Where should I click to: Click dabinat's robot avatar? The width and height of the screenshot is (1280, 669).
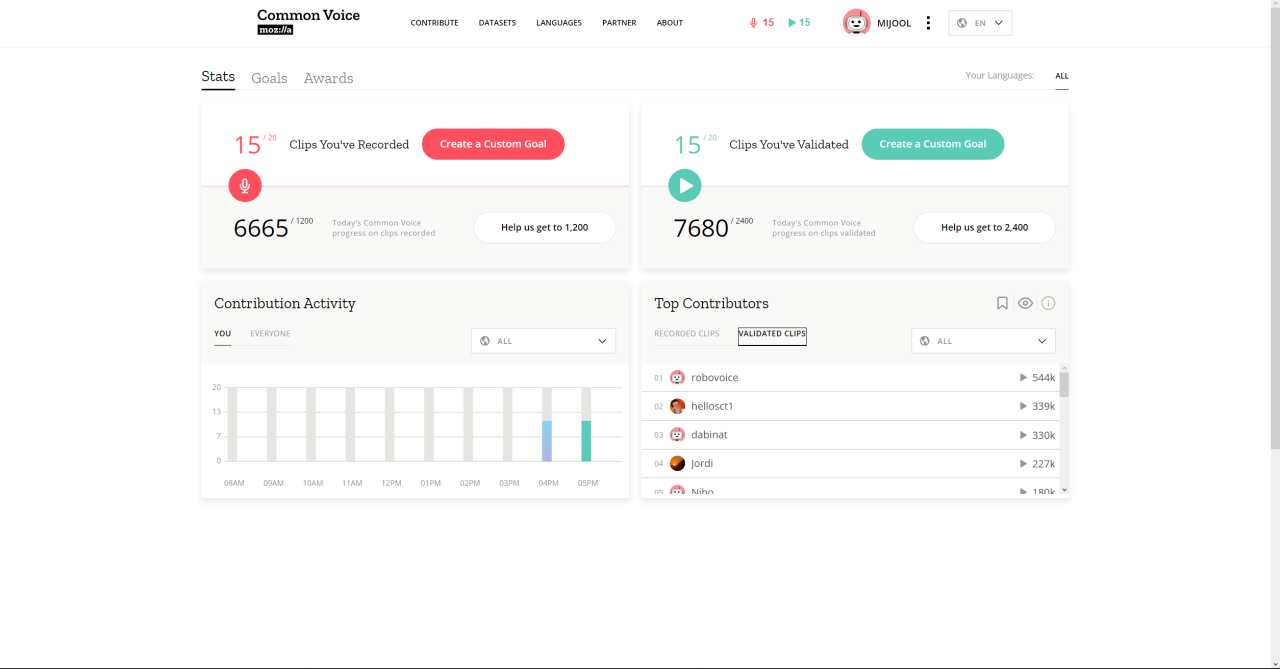click(677, 435)
